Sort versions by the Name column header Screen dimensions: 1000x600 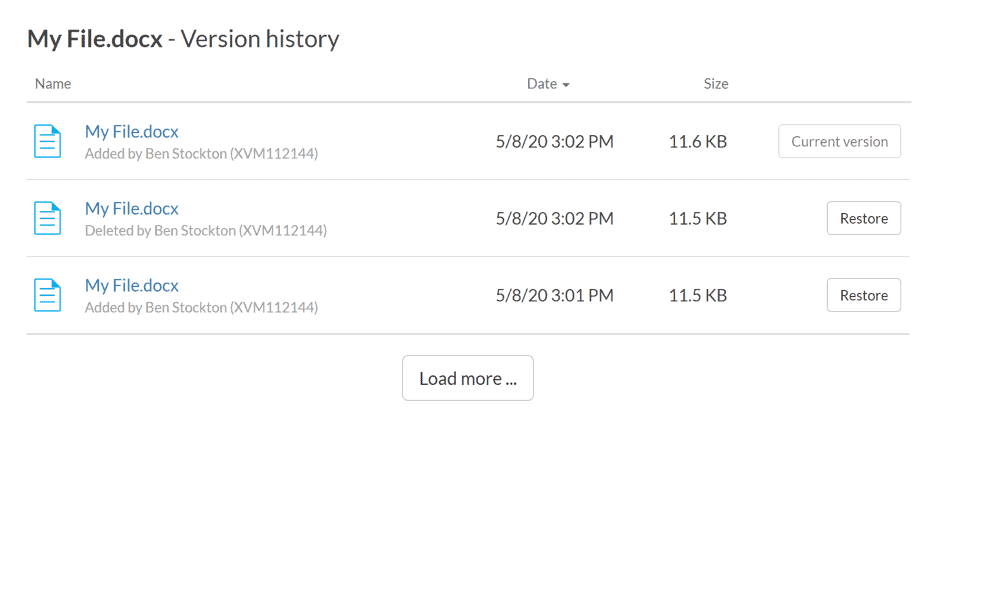point(53,84)
